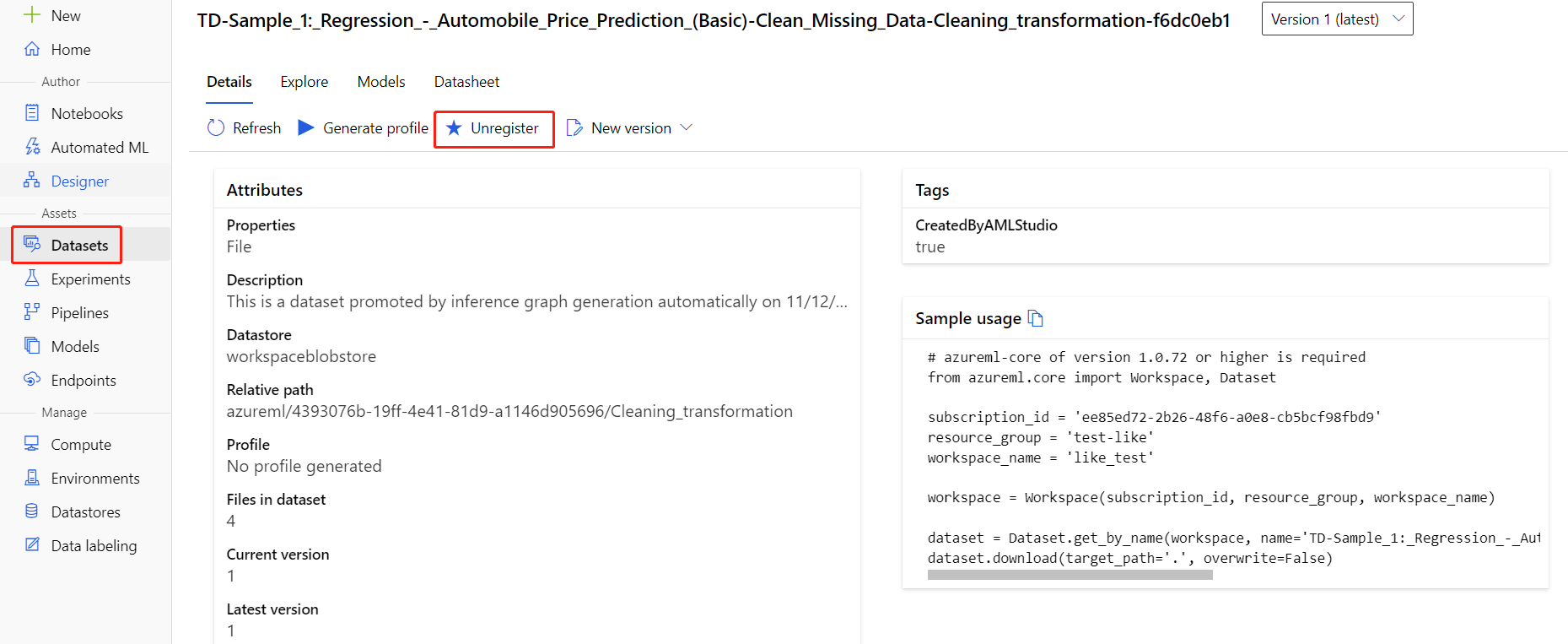Open Experiments via the flask icon
Screen dimensions: 1568x644
[32, 279]
